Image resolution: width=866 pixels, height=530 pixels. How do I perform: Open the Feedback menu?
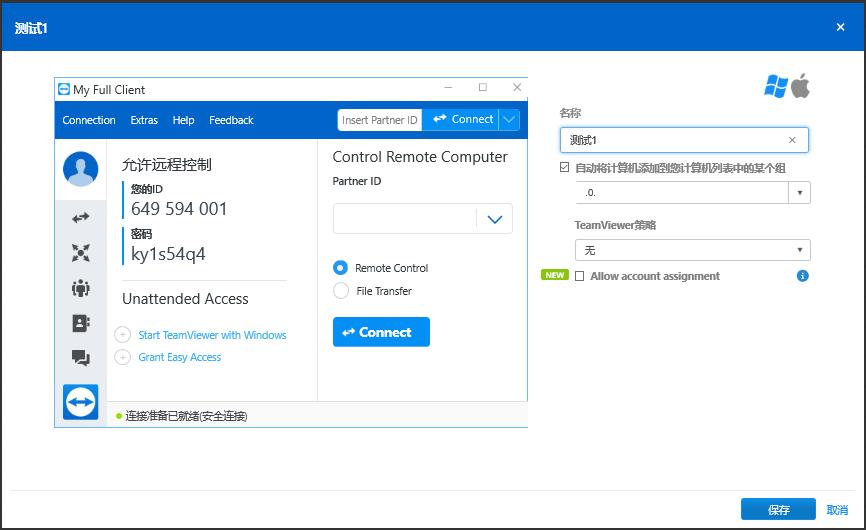click(x=231, y=120)
